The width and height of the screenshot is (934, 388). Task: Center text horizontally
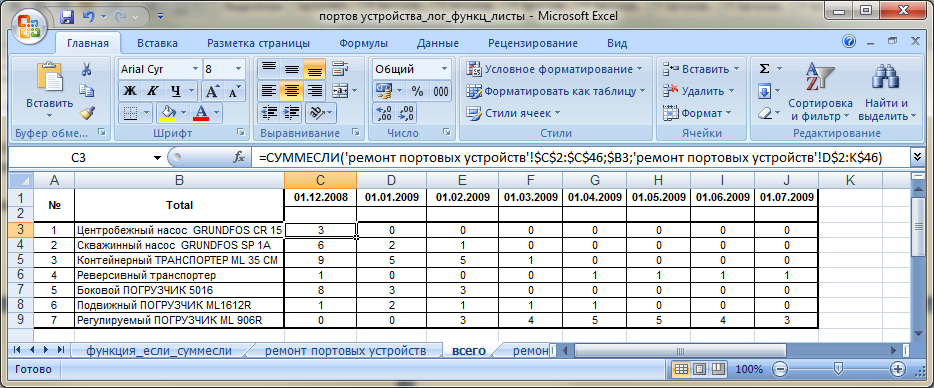pyautogui.click(x=292, y=91)
